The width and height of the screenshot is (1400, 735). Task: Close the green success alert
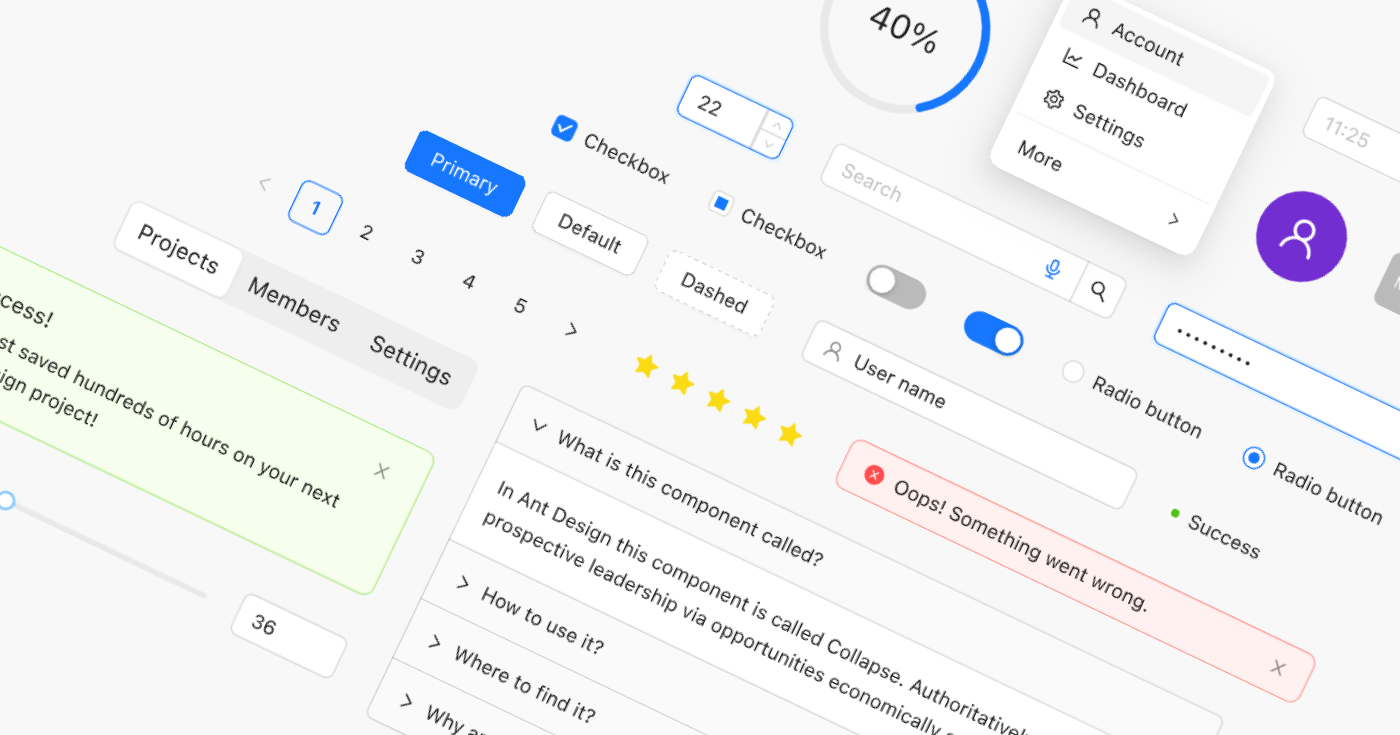(381, 471)
